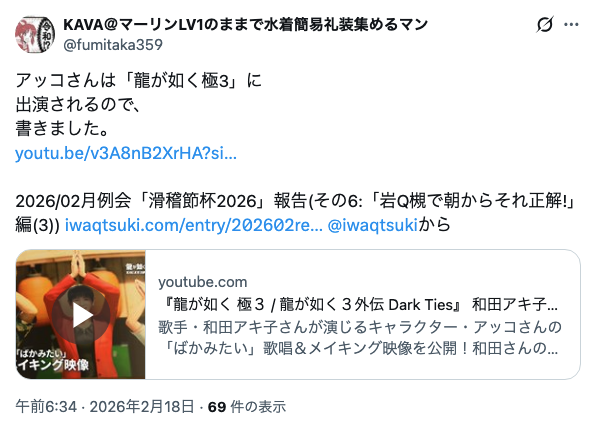Click the tweet text about アッコさん
The image size is (590, 424).
(138, 104)
